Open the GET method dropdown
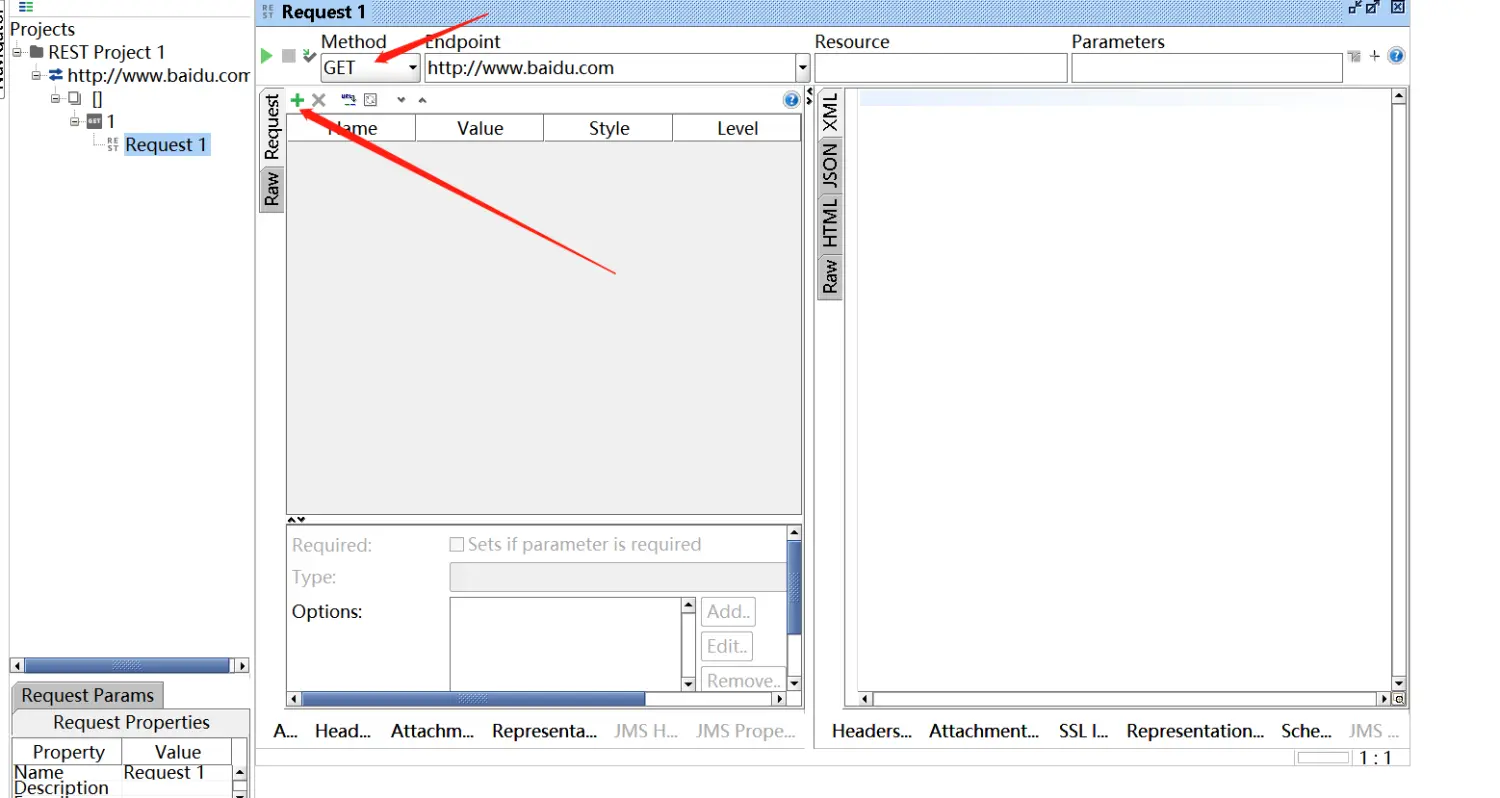Viewport: 1500px width, 798px height. pyautogui.click(x=411, y=67)
